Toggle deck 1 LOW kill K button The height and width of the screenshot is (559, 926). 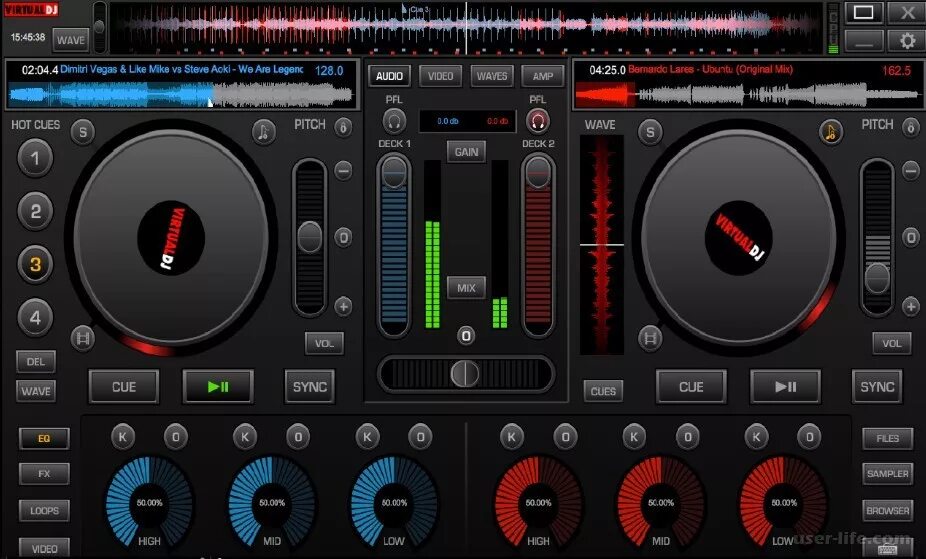[x=367, y=437]
